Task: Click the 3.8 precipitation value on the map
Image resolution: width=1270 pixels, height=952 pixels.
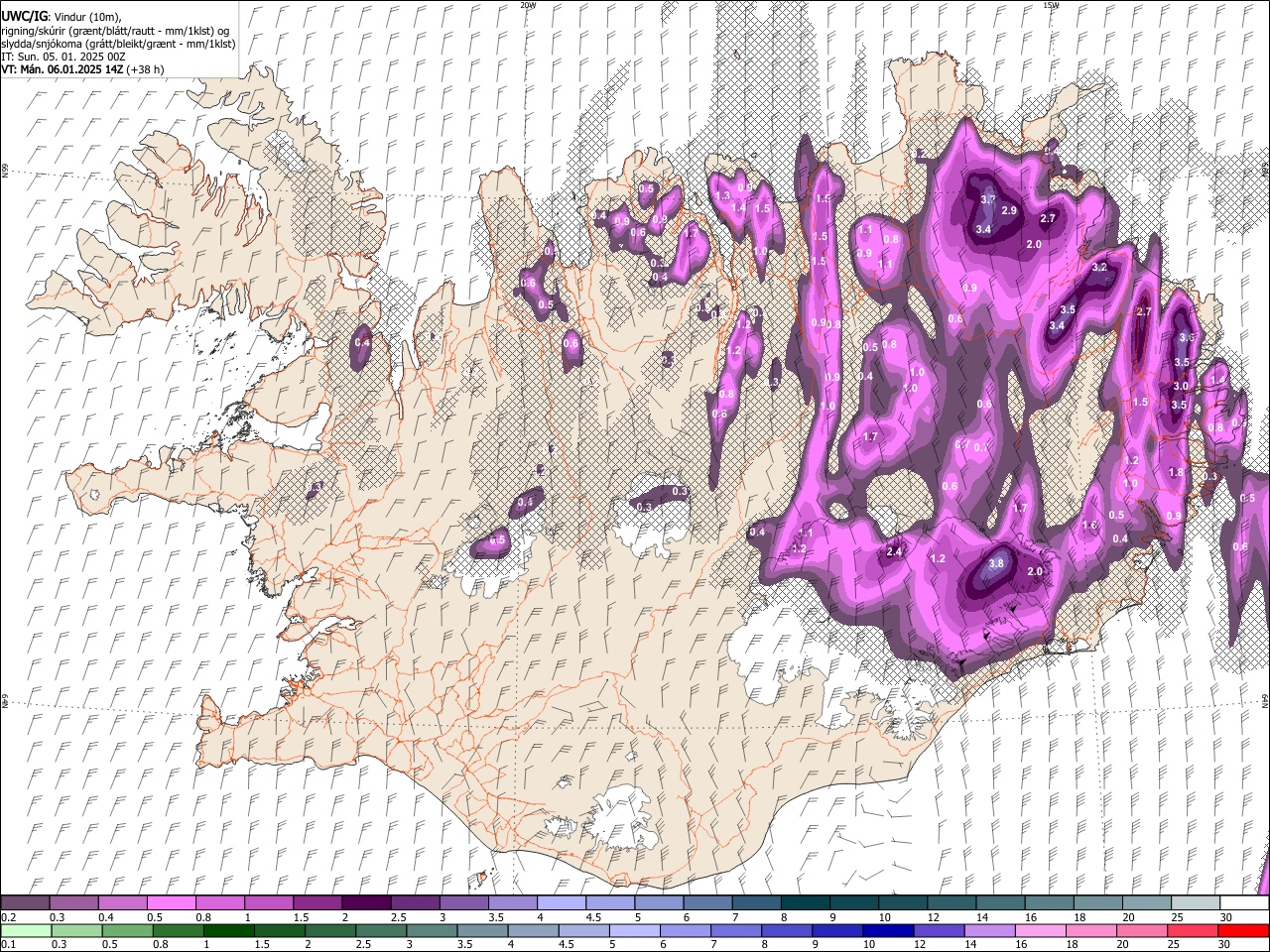Action: (996, 563)
